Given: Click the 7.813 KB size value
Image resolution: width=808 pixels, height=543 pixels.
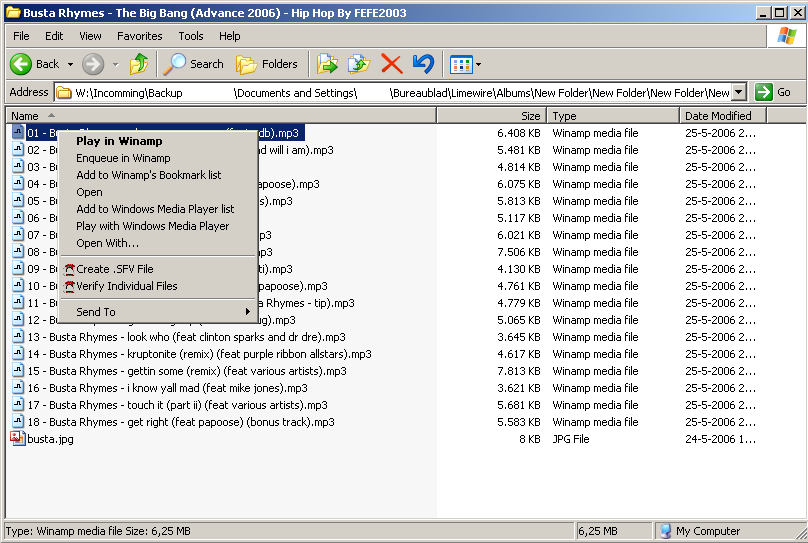Looking at the screenshot, I should point(518,371).
